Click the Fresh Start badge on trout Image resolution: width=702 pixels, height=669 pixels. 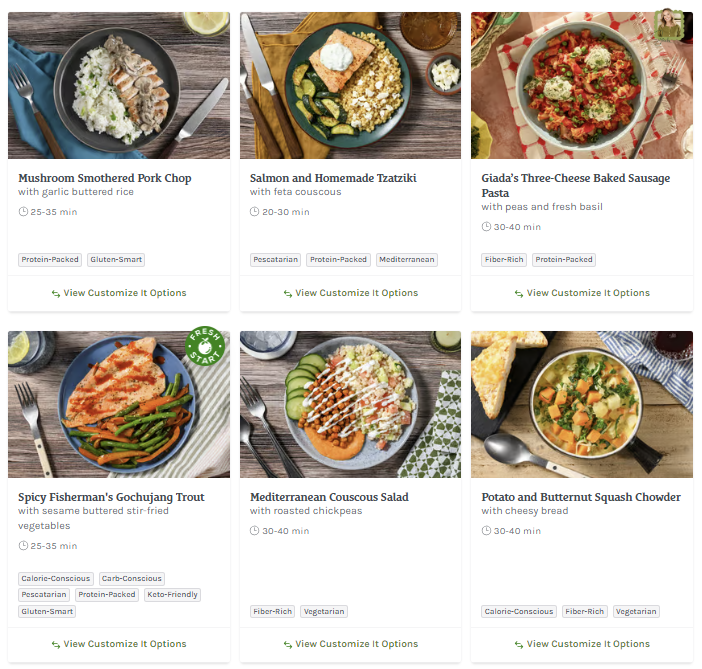205,349
